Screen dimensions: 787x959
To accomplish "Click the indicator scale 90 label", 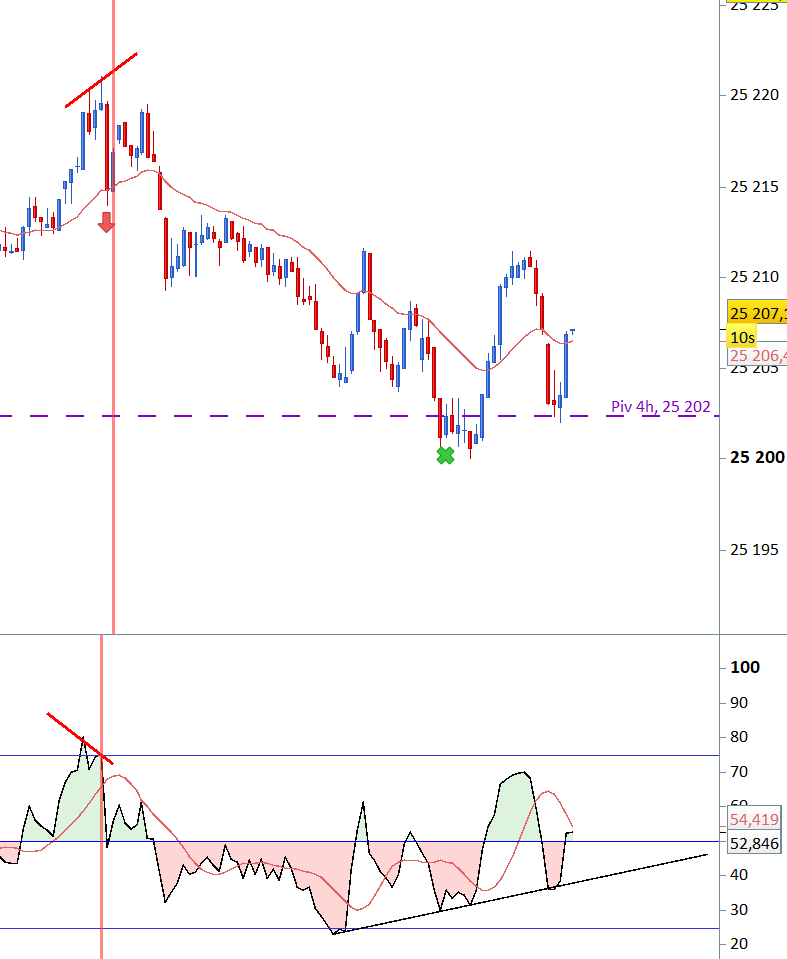I will tap(739, 703).
